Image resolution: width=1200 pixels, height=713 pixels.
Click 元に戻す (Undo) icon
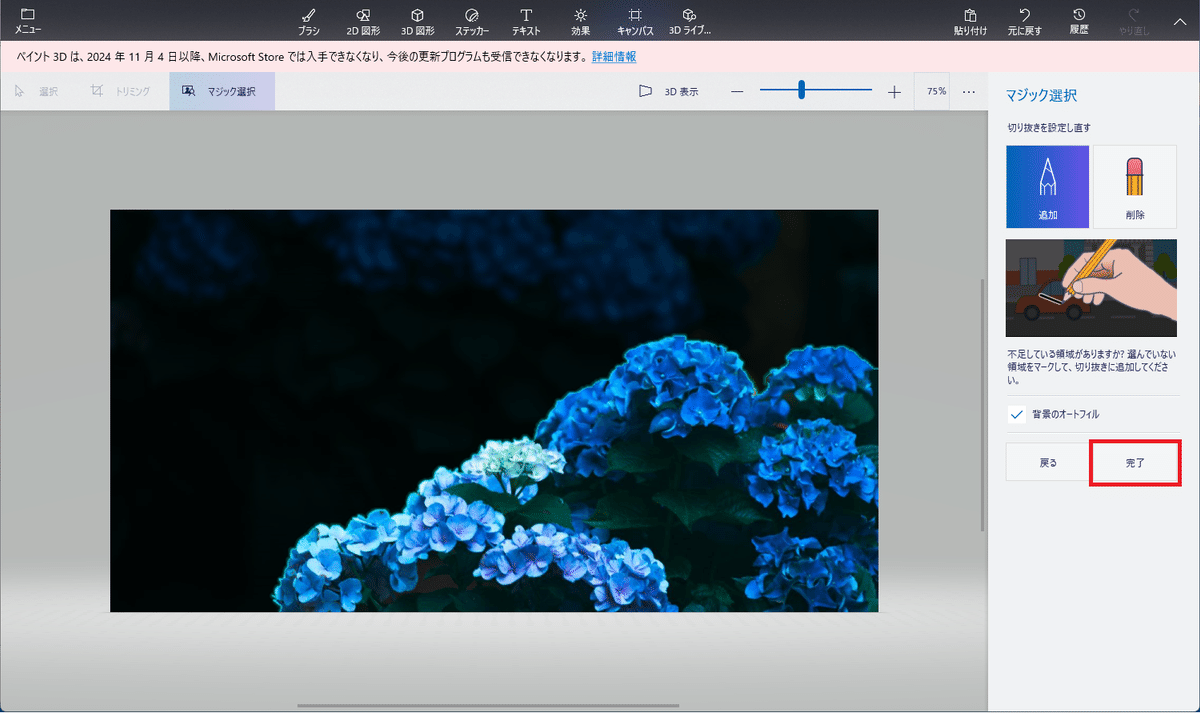(1024, 21)
